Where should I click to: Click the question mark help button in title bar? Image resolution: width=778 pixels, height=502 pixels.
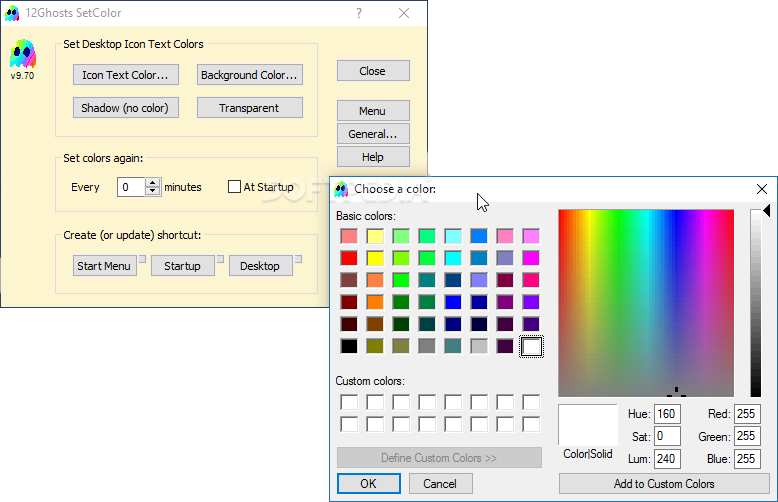point(359,13)
